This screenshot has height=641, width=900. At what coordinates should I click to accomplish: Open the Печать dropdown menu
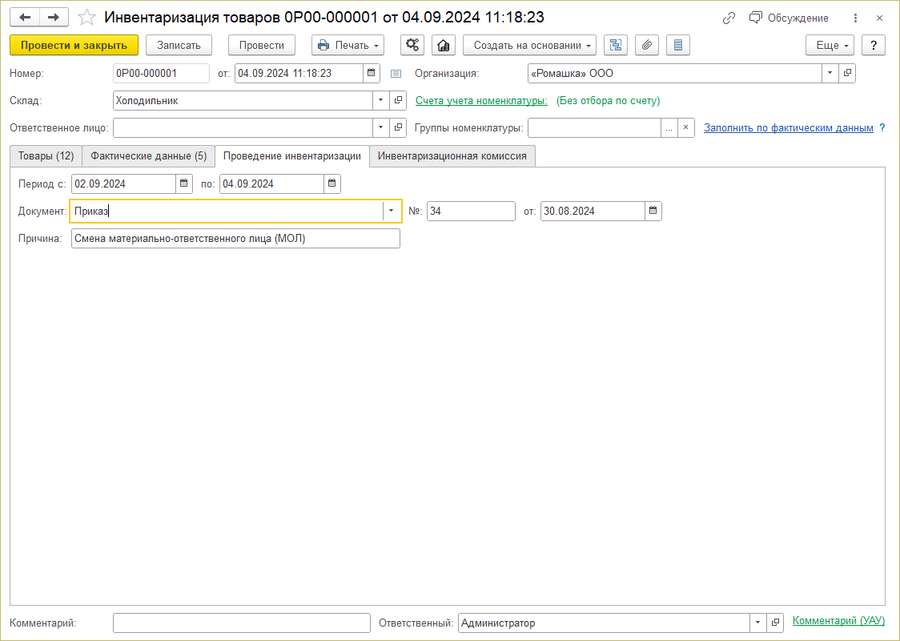pos(348,45)
